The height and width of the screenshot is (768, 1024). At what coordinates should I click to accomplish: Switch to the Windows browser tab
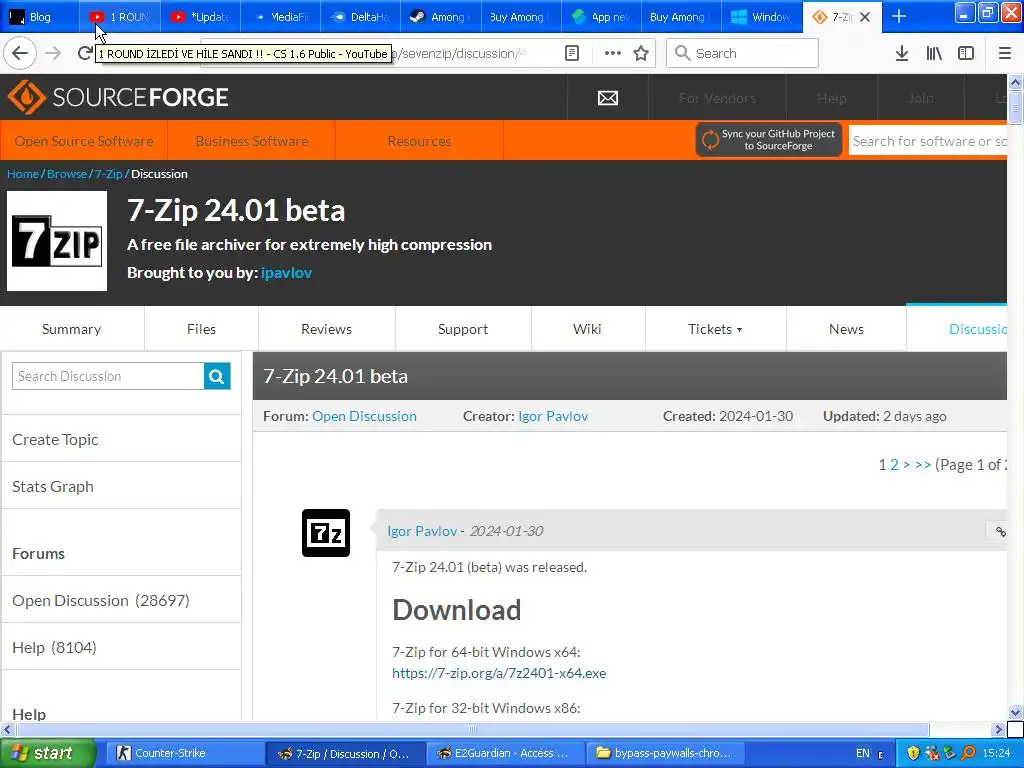pos(762,17)
